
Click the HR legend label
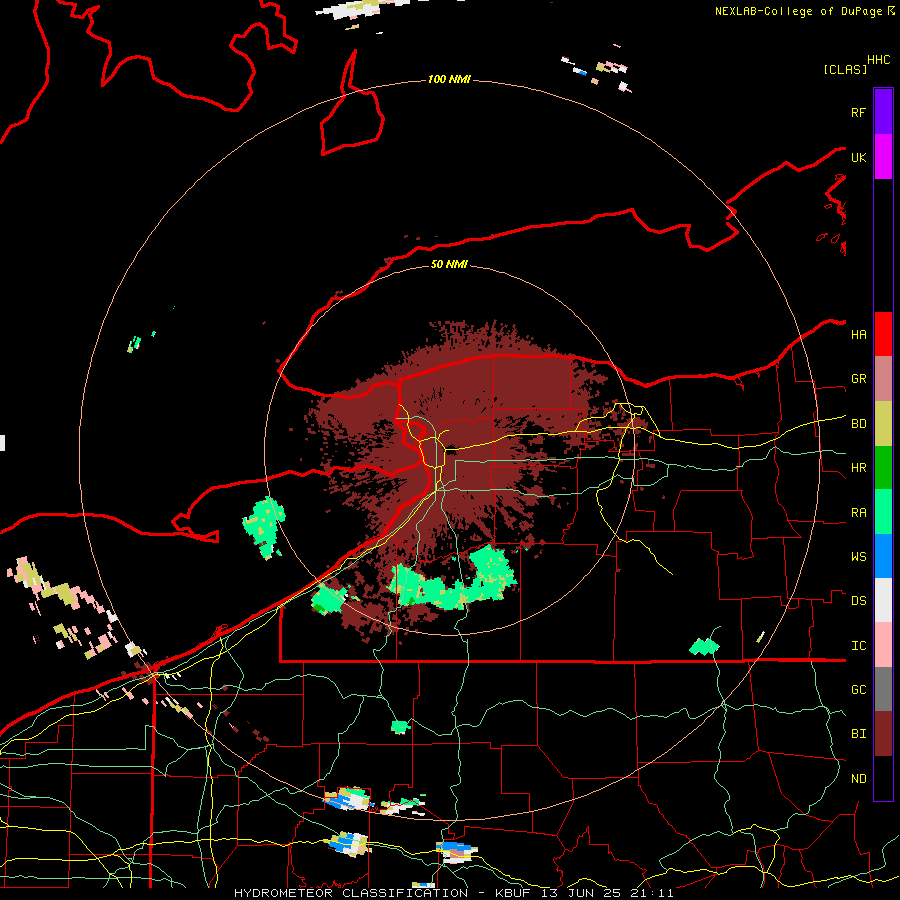pos(858,468)
